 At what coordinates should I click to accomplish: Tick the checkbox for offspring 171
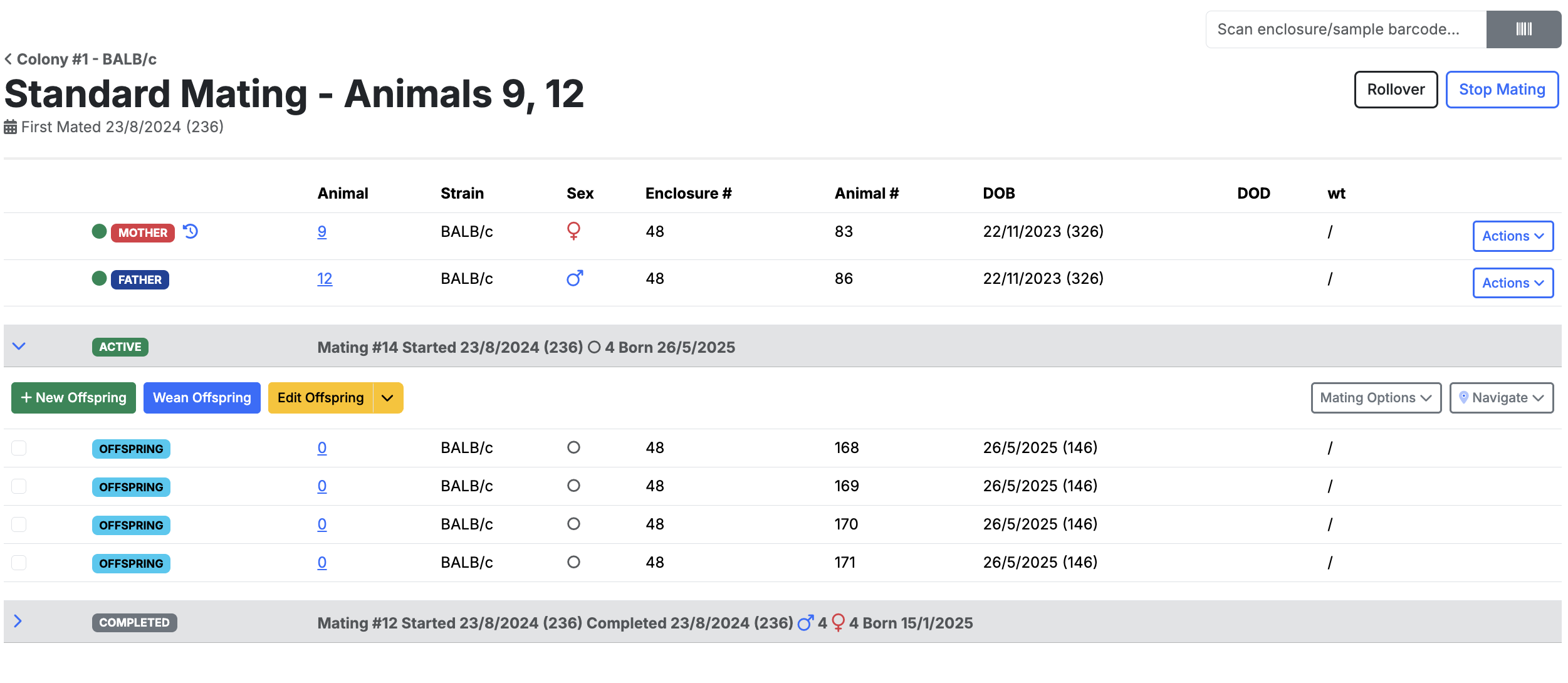[x=19, y=563]
